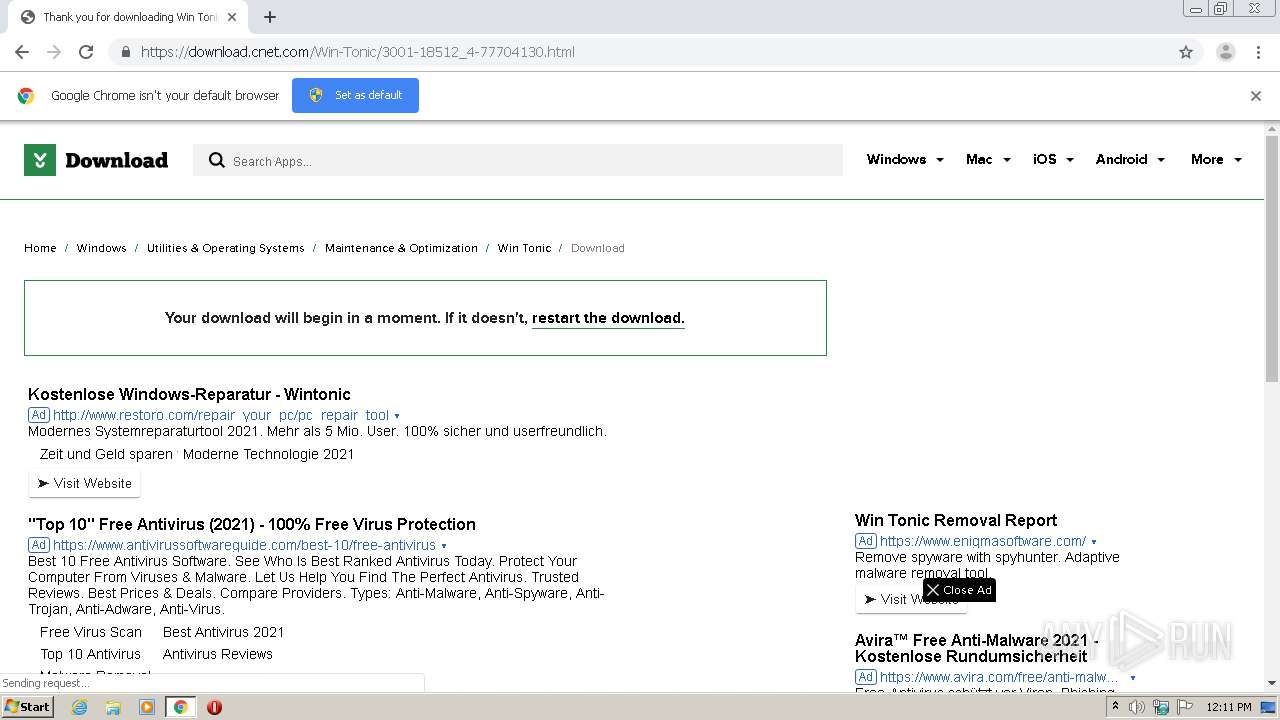Viewport: 1280px width, 720px height.
Task: Click the Action Center flag icon
Action: (x=1185, y=707)
